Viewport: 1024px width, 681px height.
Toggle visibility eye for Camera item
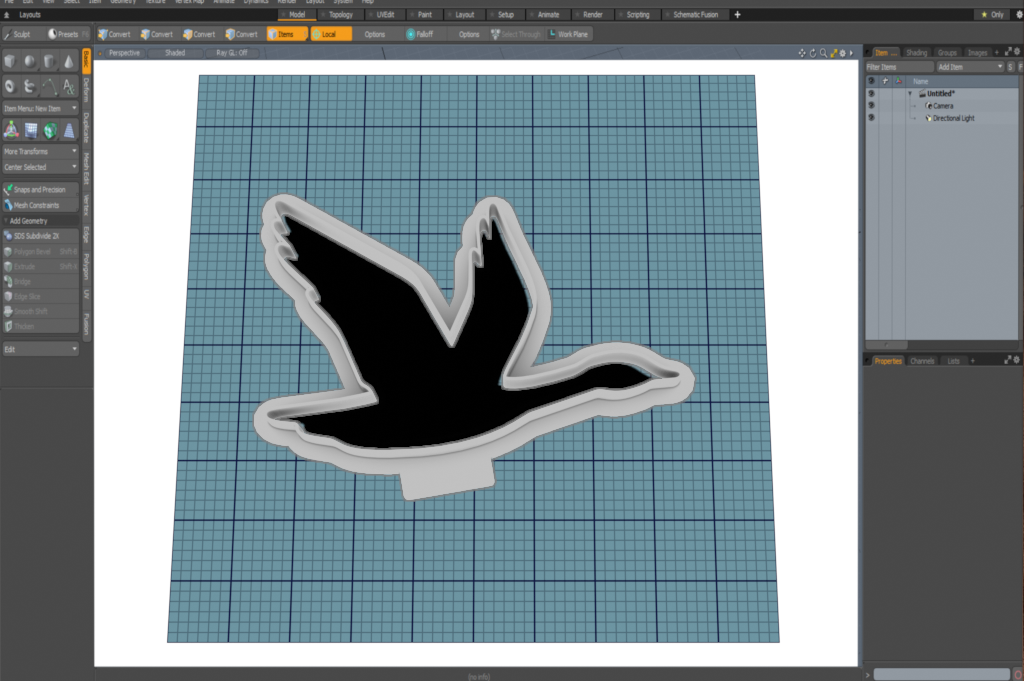coord(871,105)
